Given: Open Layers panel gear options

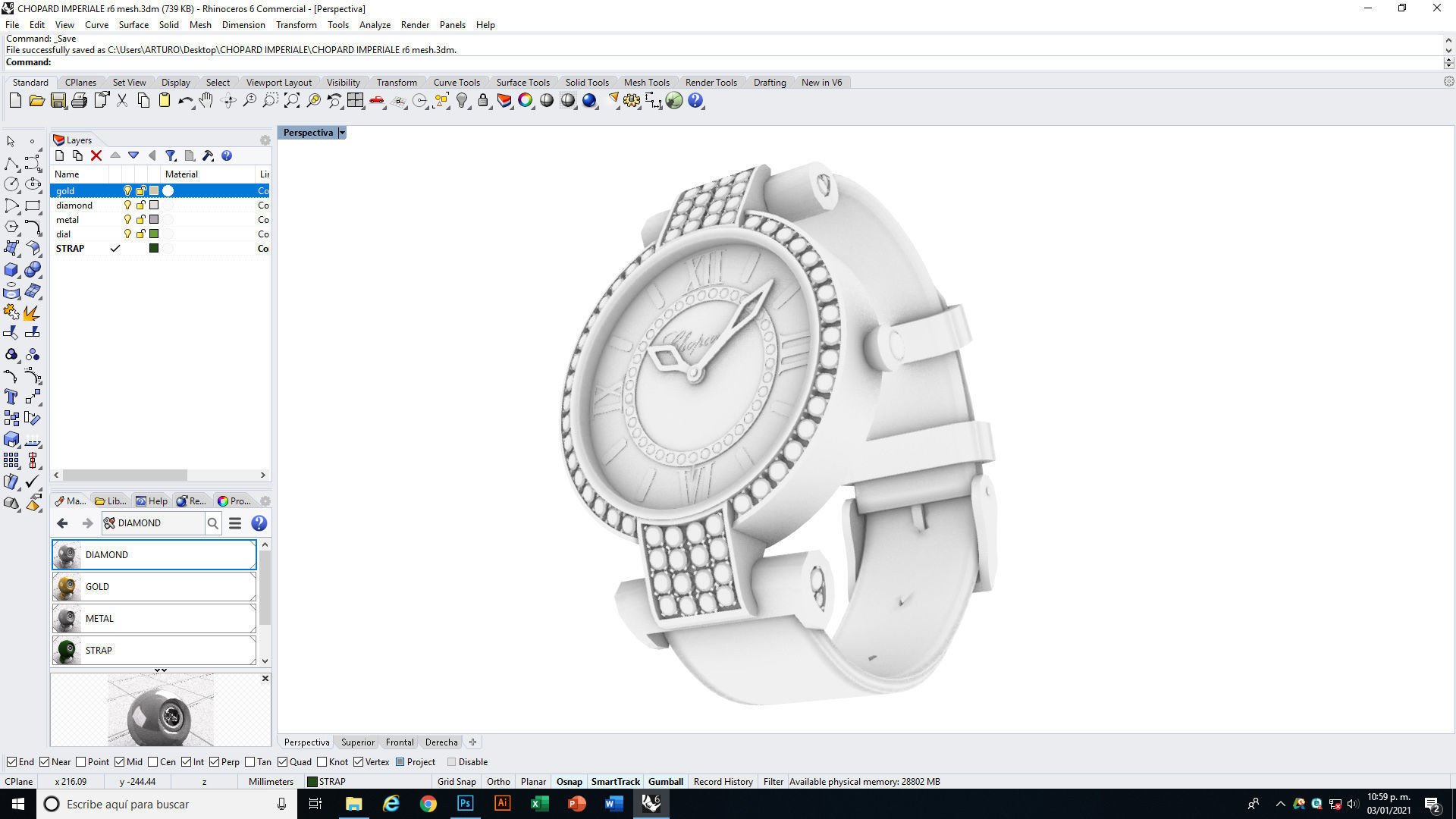Looking at the screenshot, I should point(265,140).
